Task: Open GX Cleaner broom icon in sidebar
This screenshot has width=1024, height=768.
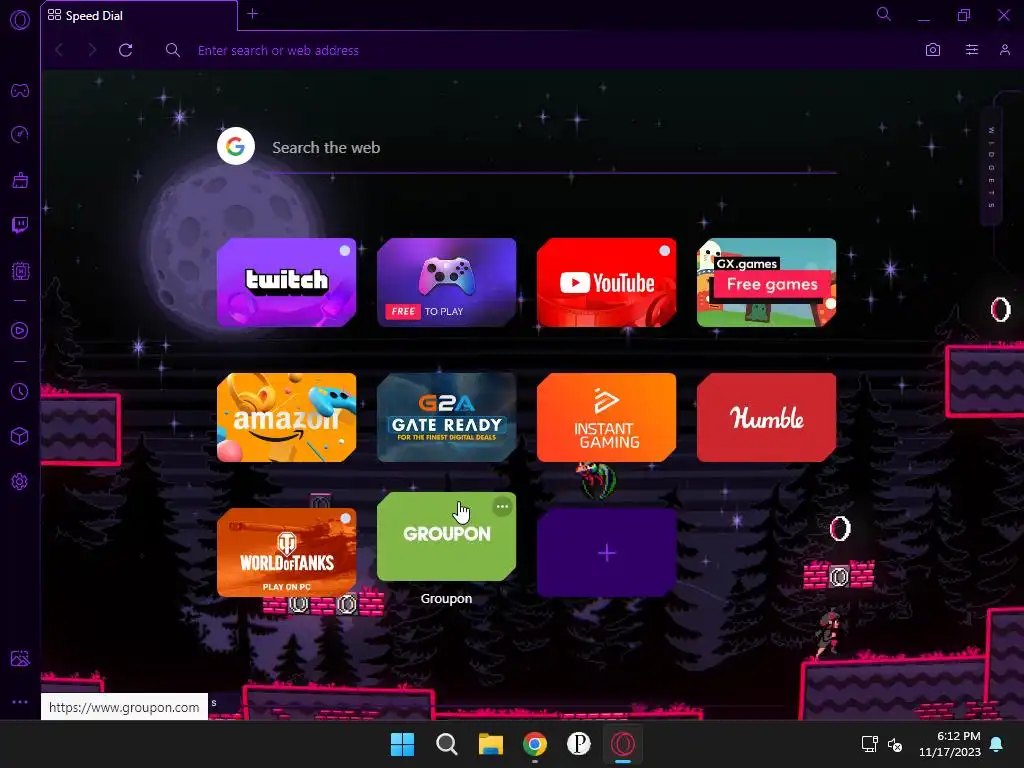Action: click(20, 180)
